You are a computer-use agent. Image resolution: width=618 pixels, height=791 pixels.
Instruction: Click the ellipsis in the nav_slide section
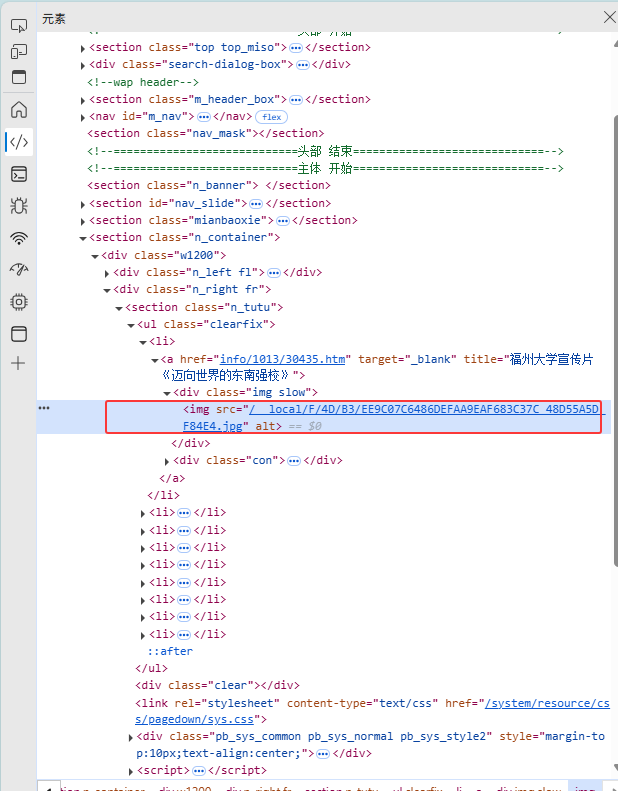pos(256,204)
